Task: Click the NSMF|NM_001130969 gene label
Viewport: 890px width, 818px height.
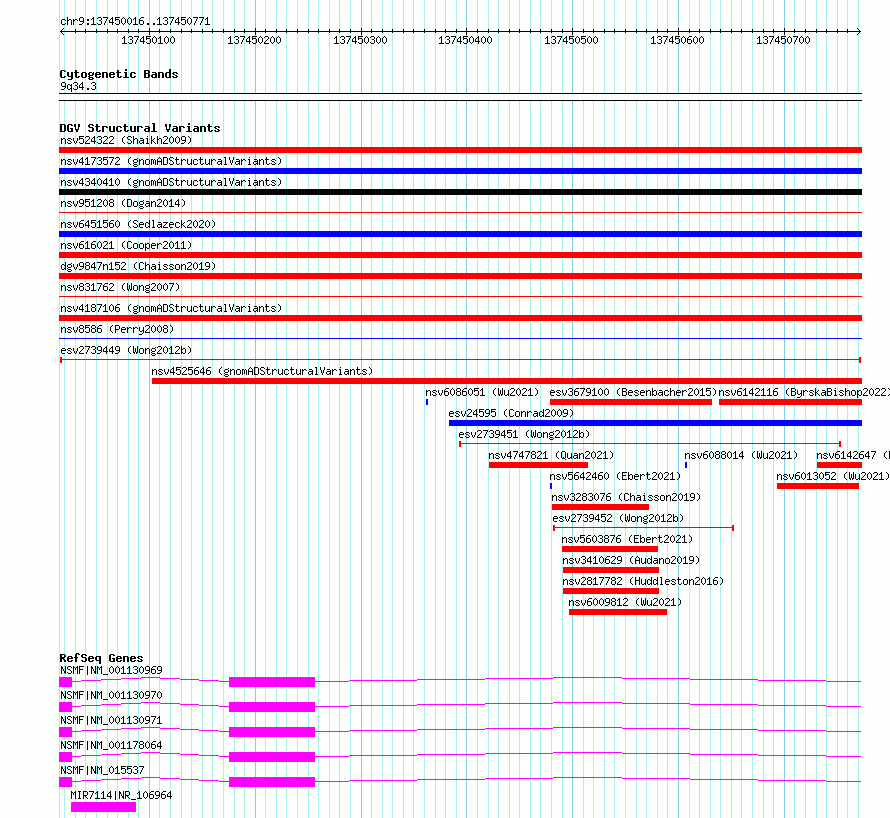Action: pos(111,670)
